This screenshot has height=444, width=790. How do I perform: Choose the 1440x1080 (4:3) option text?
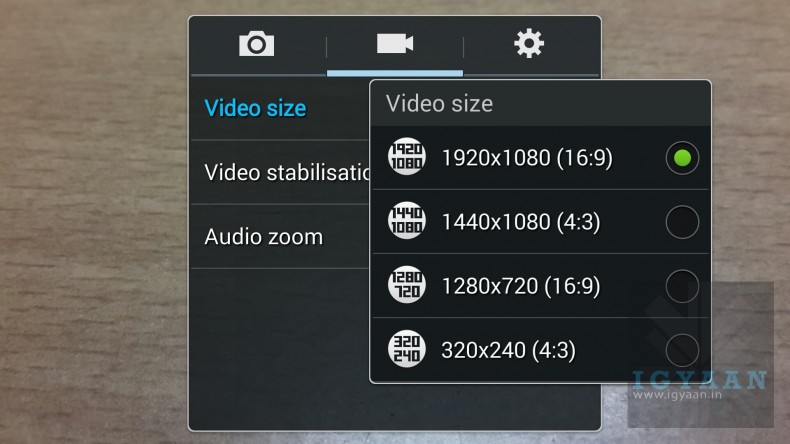521,222
